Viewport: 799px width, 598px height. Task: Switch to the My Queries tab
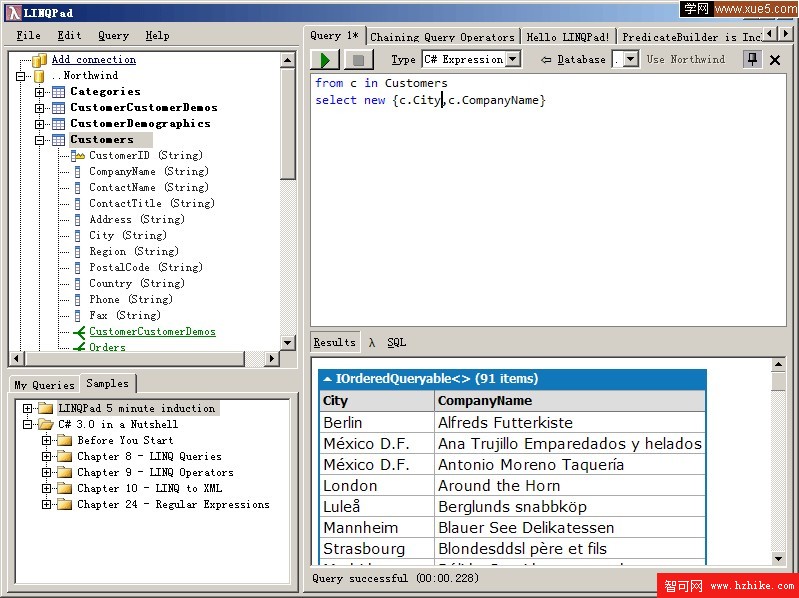pyautogui.click(x=44, y=386)
